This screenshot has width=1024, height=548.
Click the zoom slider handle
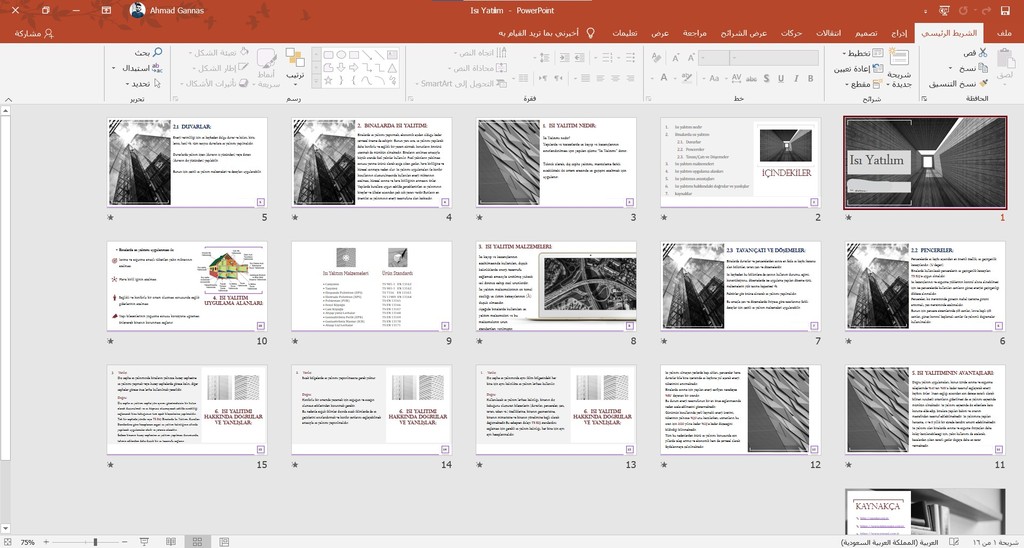(x=95, y=542)
